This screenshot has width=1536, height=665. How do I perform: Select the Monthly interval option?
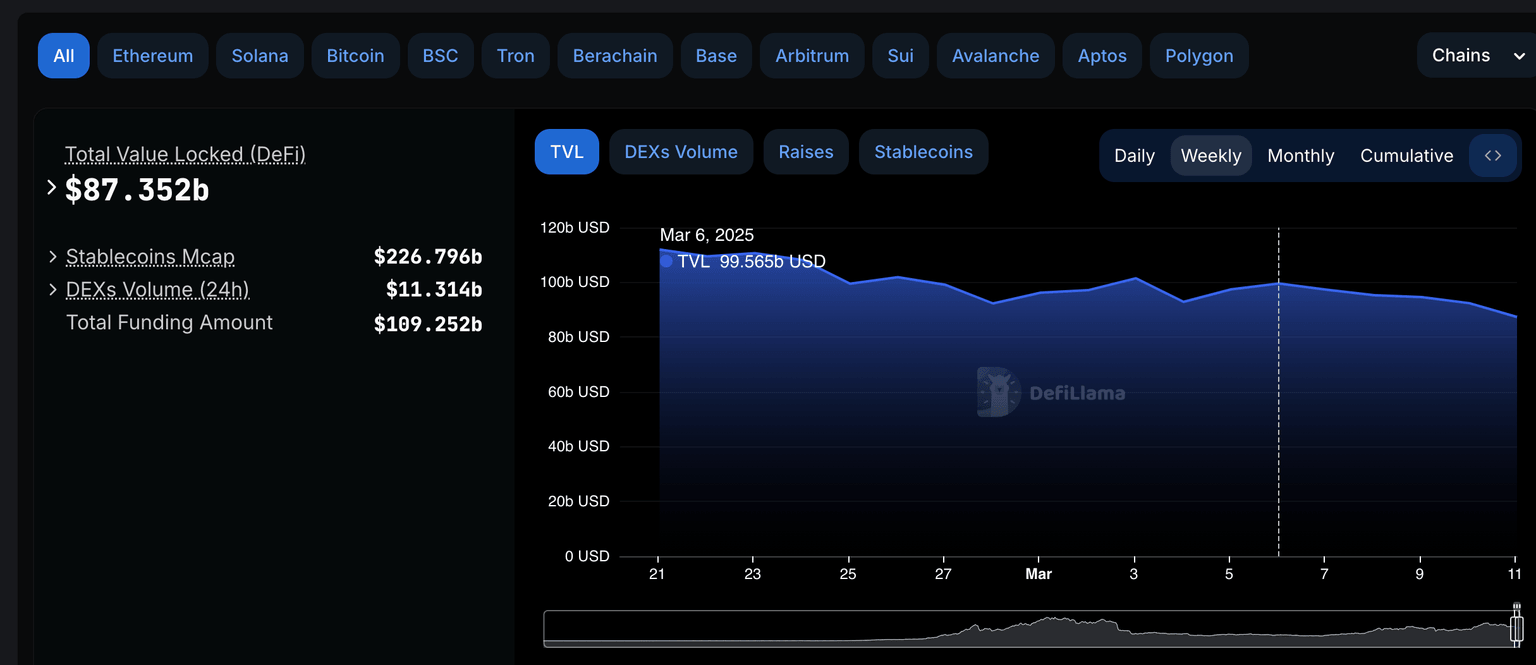pos(1300,156)
